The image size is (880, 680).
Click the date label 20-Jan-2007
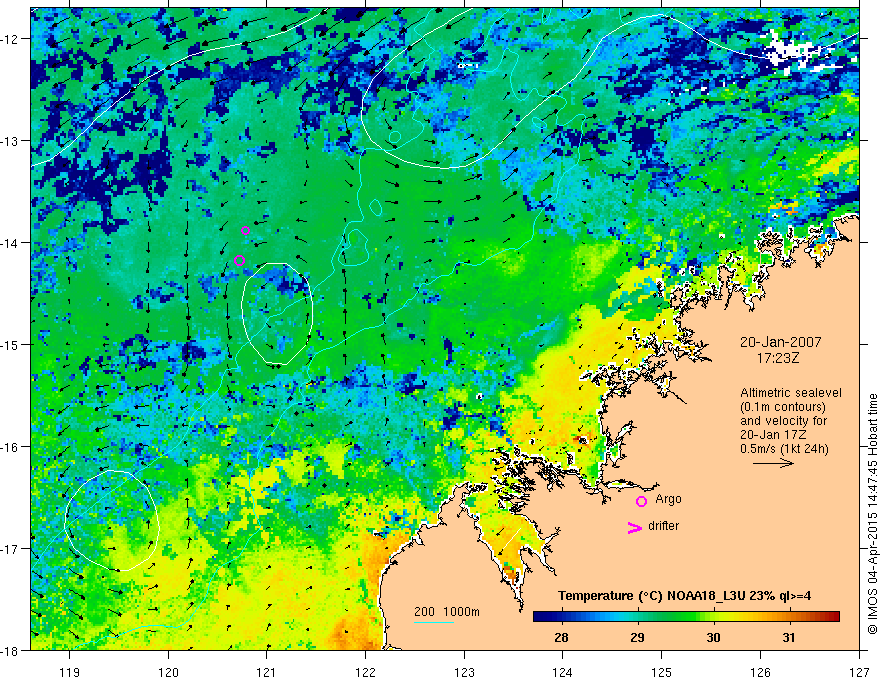[x=781, y=342]
